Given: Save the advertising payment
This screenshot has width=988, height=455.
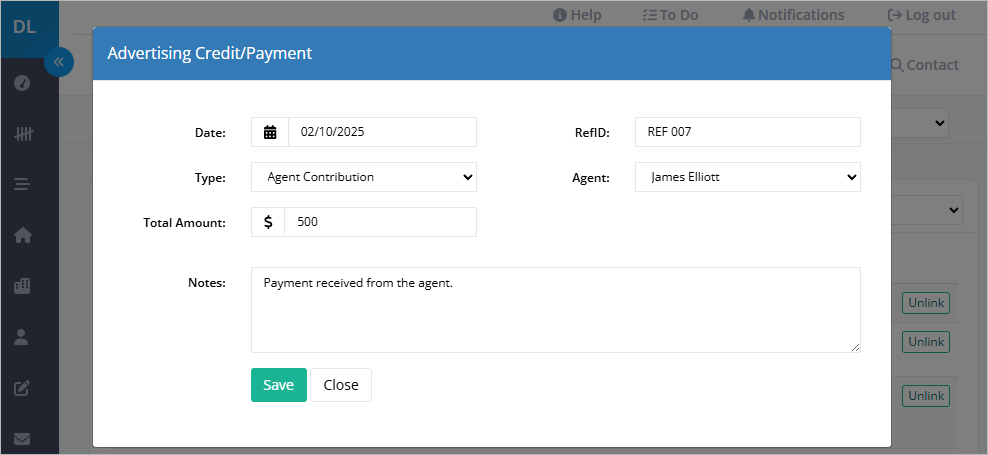Looking at the screenshot, I should coord(279,385).
